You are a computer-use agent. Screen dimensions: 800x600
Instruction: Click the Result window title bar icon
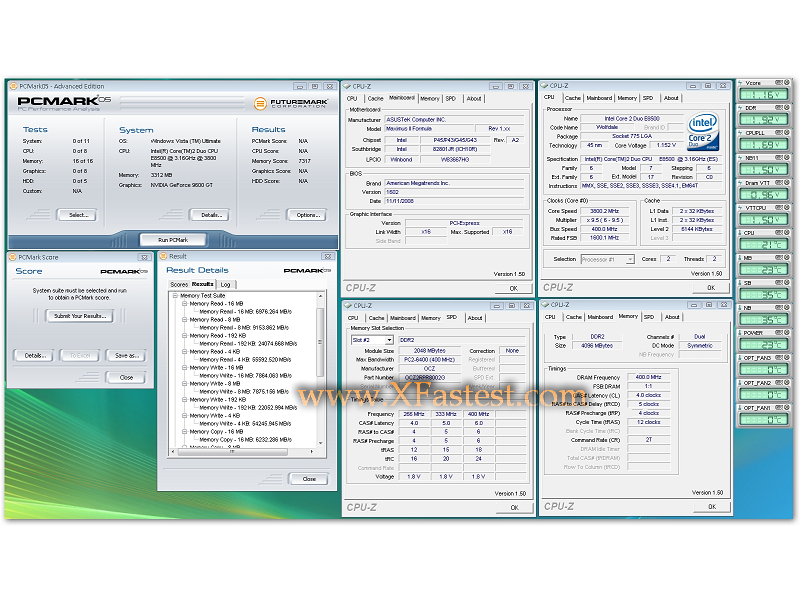(x=163, y=256)
